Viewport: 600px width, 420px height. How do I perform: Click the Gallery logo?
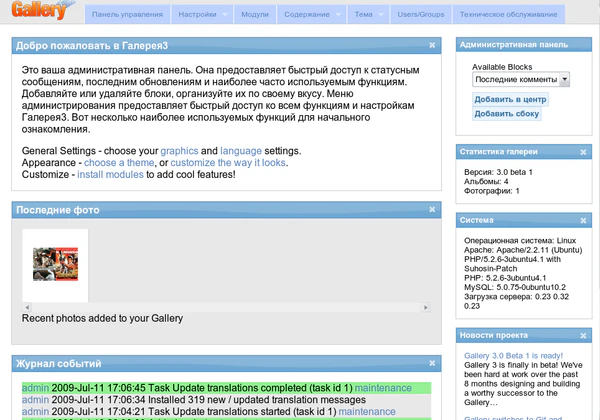(x=40, y=13)
